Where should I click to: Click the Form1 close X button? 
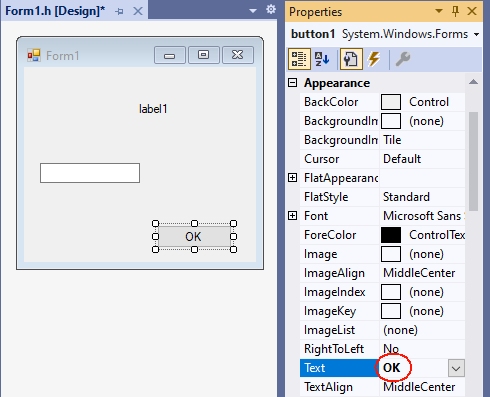[238, 55]
